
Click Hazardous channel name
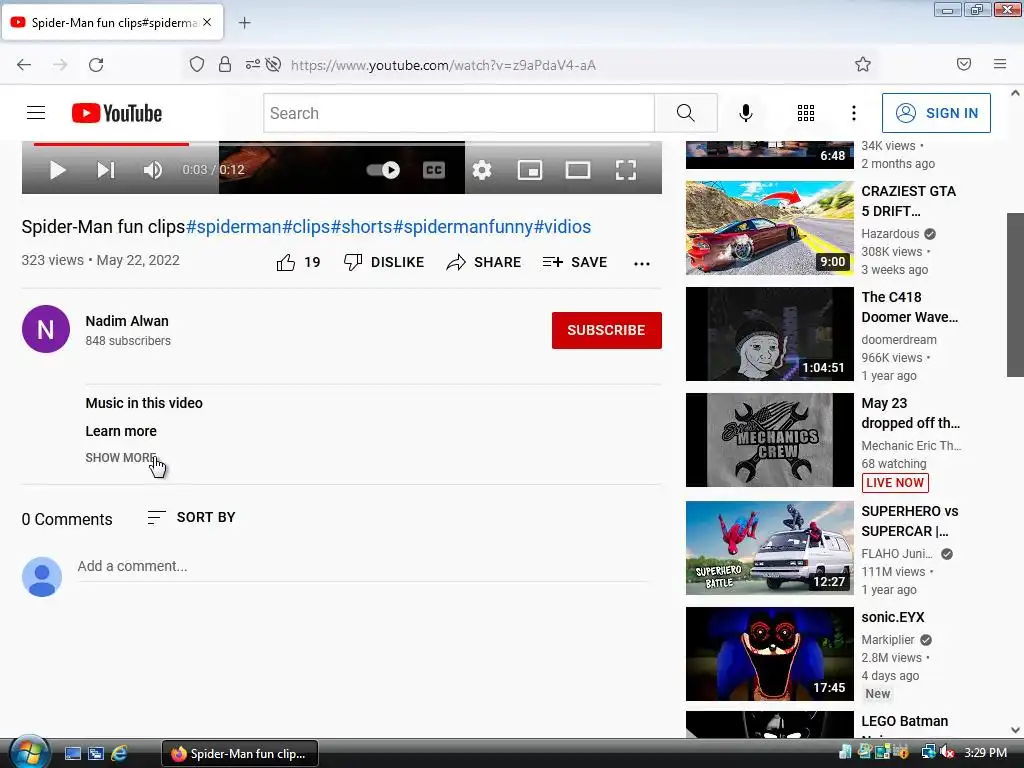click(890, 234)
